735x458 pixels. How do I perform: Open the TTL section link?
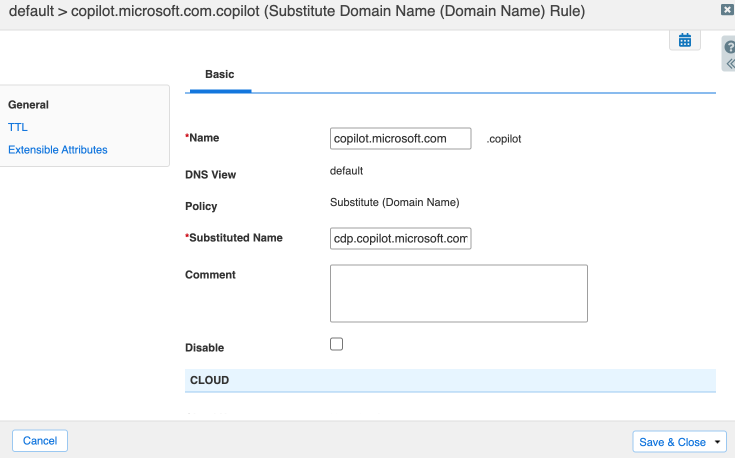pos(18,127)
